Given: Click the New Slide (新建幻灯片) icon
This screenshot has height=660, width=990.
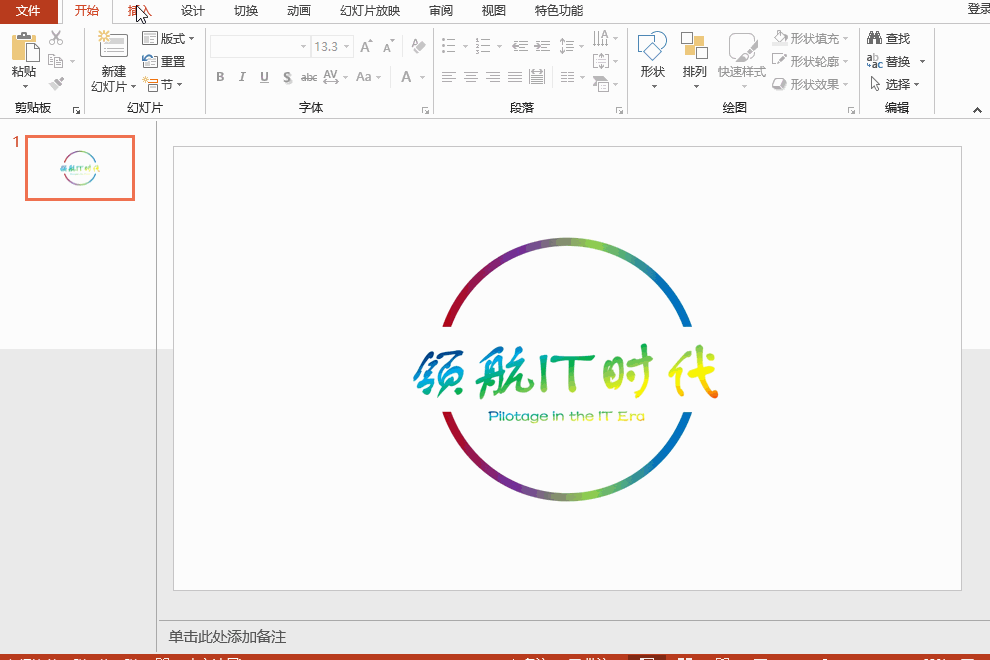Looking at the screenshot, I should coord(113,45).
